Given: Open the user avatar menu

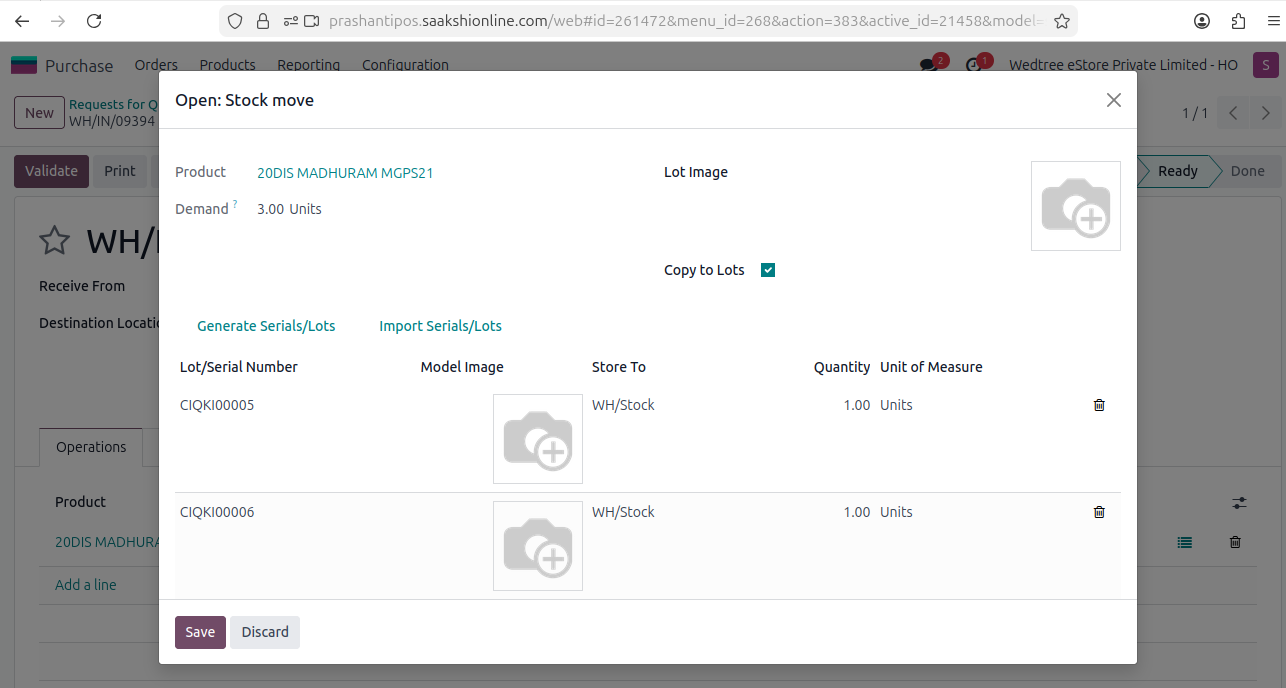Looking at the screenshot, I should pos(1265,65).
